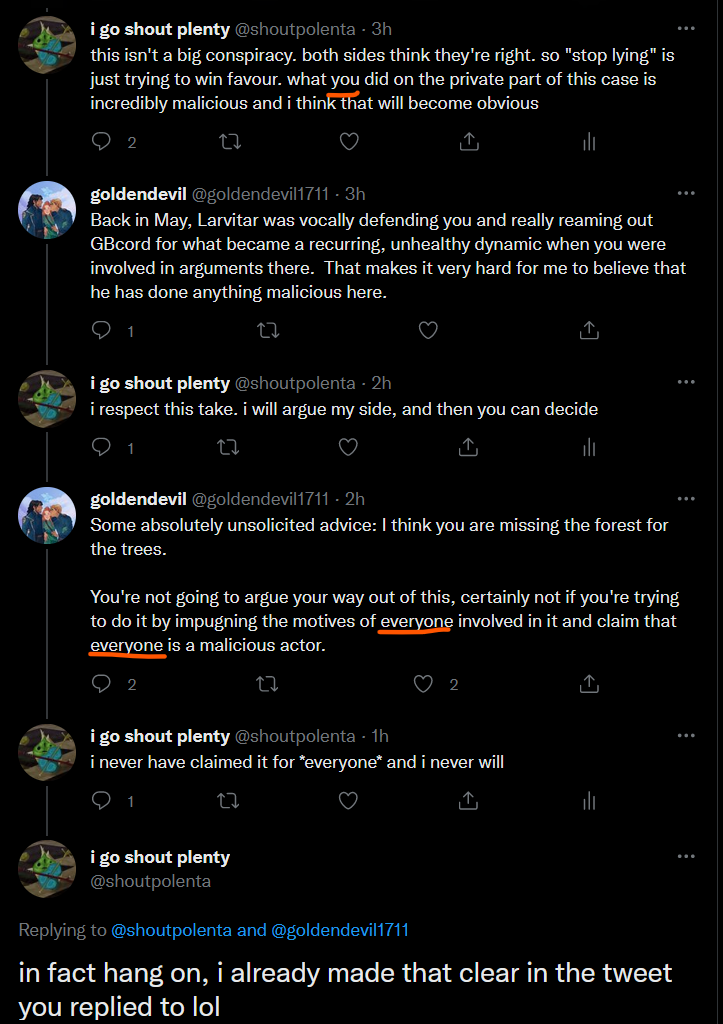Viewport: 723px width, 1024px height.
Task: Like the "never have claimed" tweet
Action: [x=348, y=800]
